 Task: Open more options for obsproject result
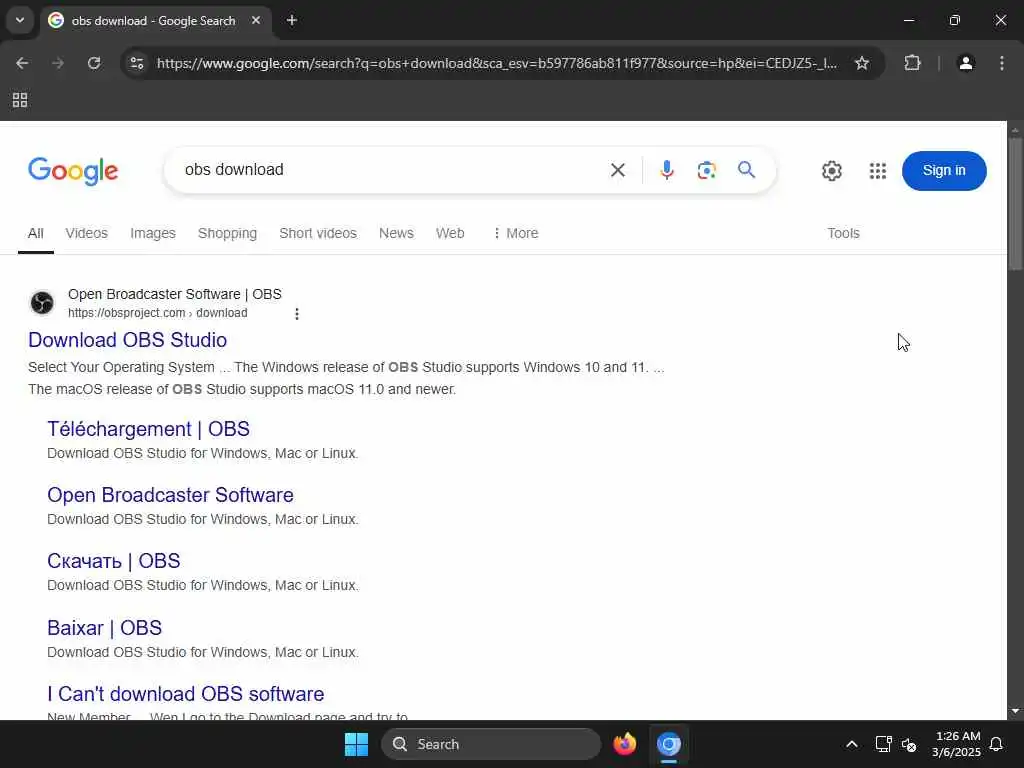pos(296,314)
